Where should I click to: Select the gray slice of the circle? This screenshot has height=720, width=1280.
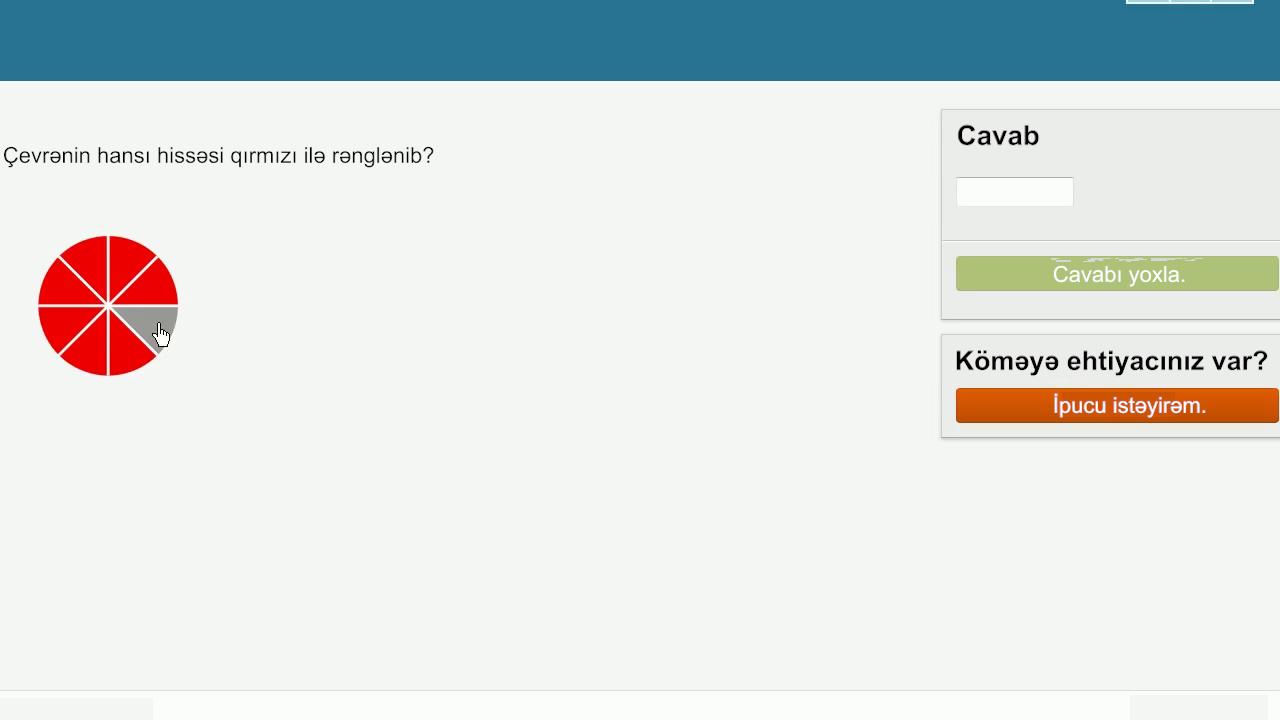(x=150, y=320)
